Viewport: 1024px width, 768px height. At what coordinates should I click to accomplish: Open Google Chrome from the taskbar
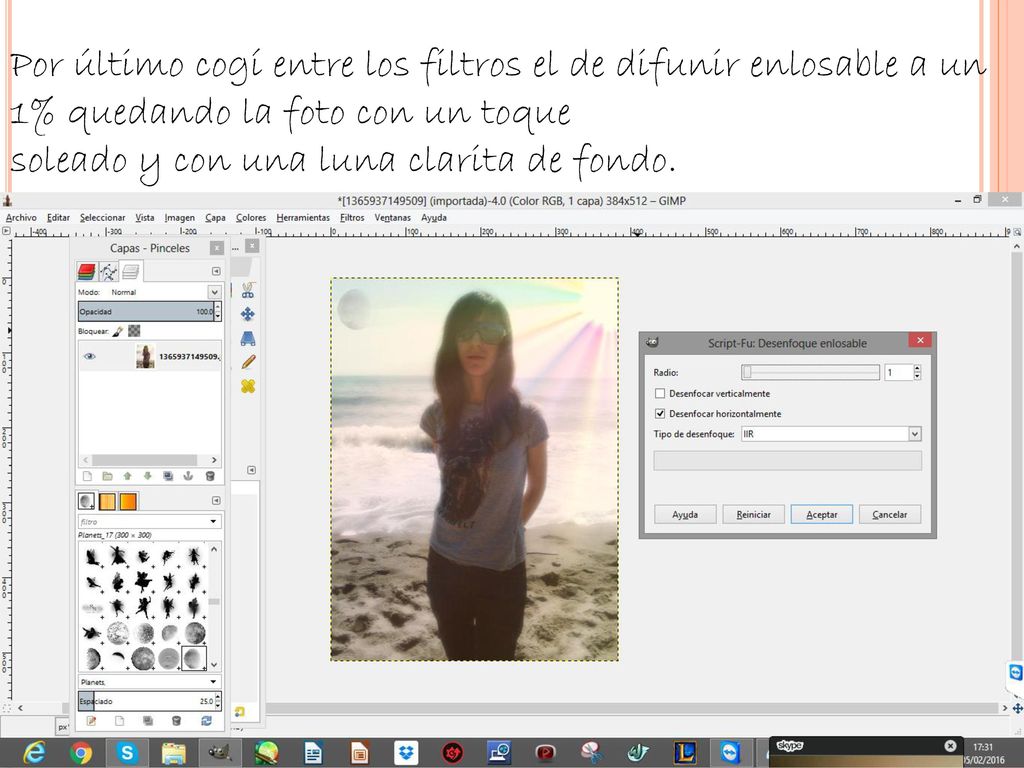point(81,754)
